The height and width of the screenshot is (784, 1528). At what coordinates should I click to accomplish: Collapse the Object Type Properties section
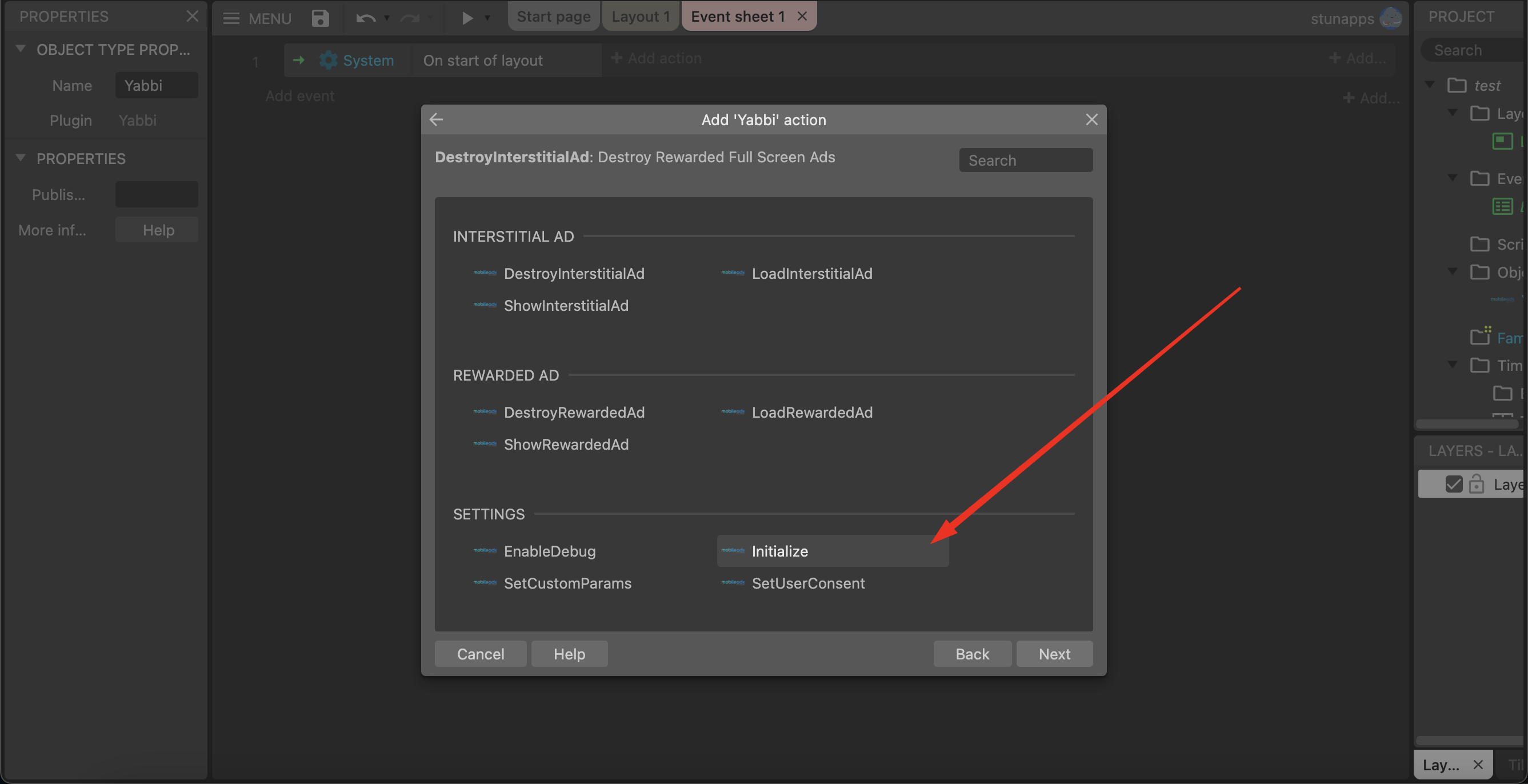click(20, 49)
